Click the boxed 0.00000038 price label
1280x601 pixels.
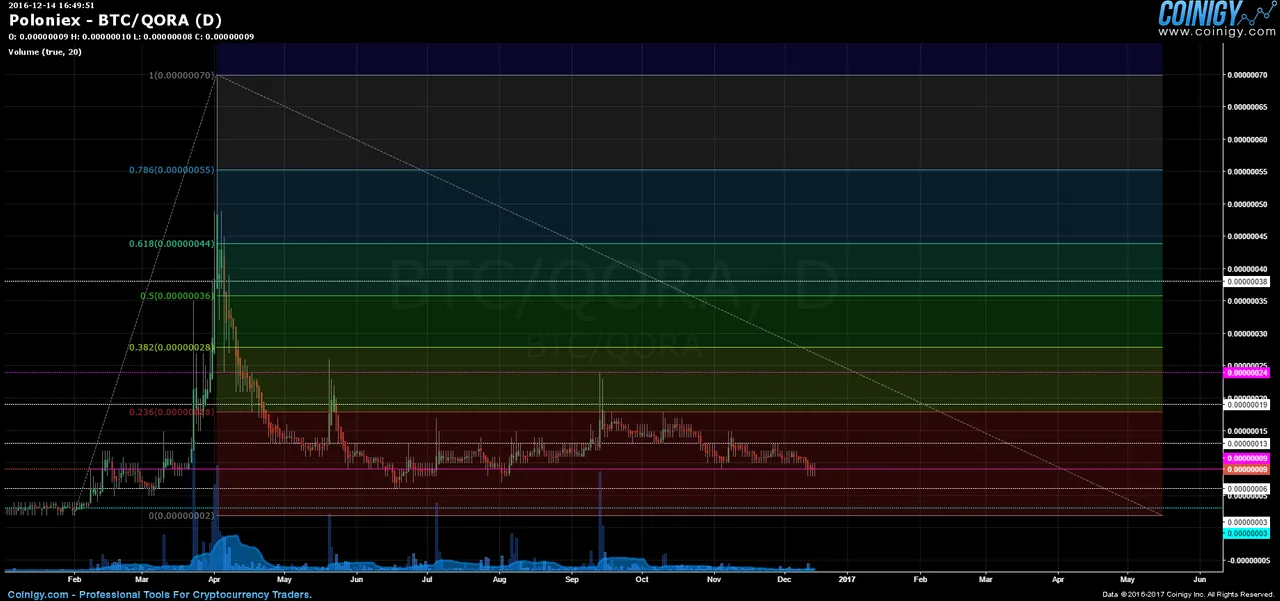pyautogui.click(x=1248, y=281)
